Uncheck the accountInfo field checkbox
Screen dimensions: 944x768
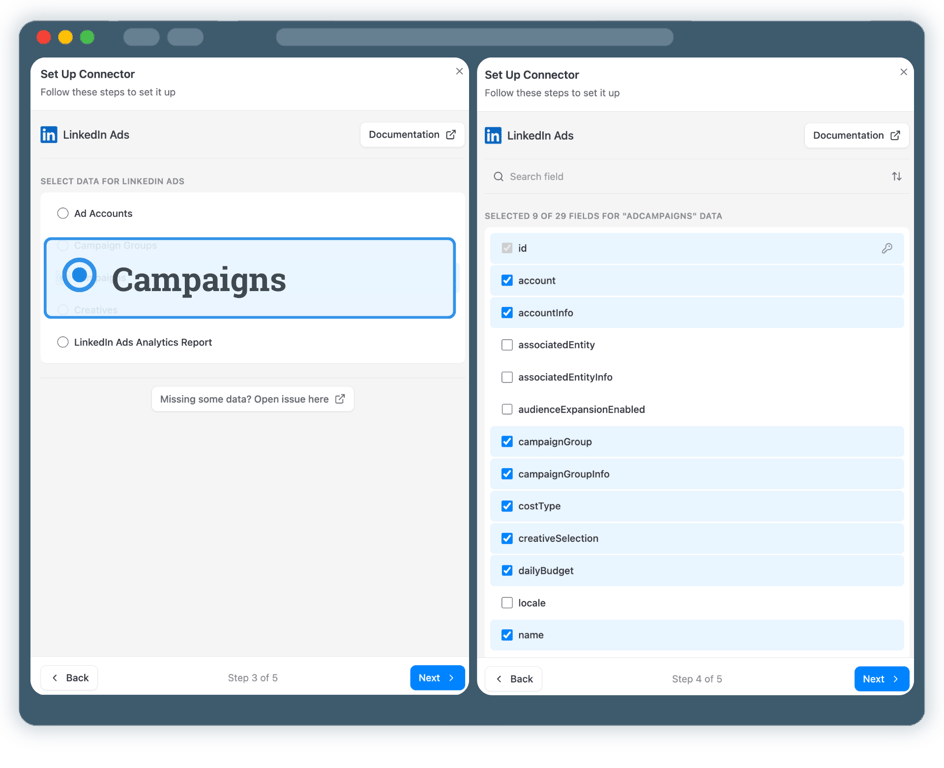coord(507,312)
